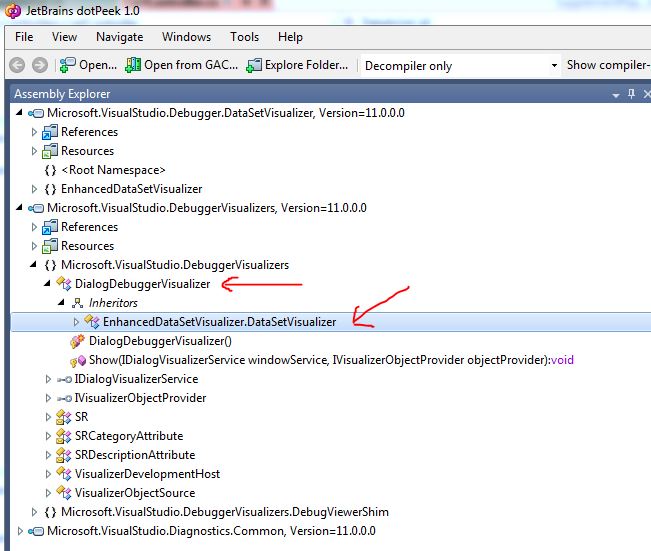
Task: Click Explore Folder... toolbar icon
Action: (x=254, y=65)
